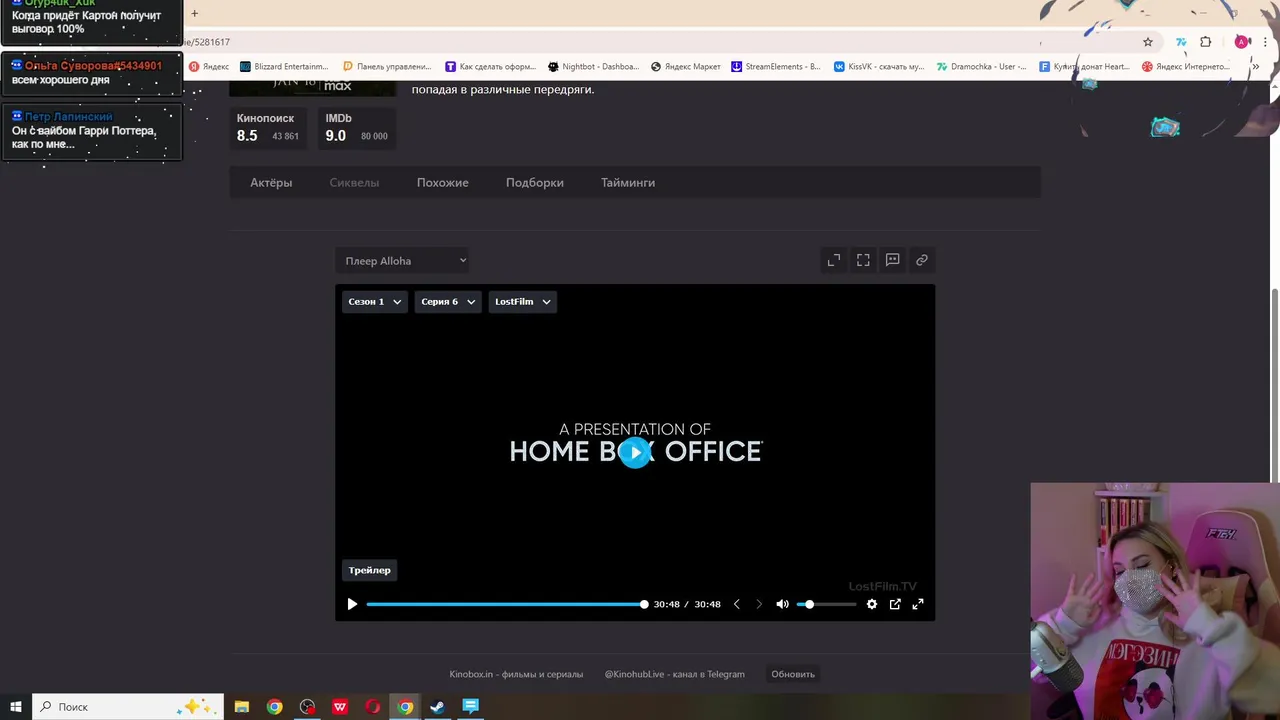
Task: Copy link via chain icon above player
Action: (x=922, y=260)
